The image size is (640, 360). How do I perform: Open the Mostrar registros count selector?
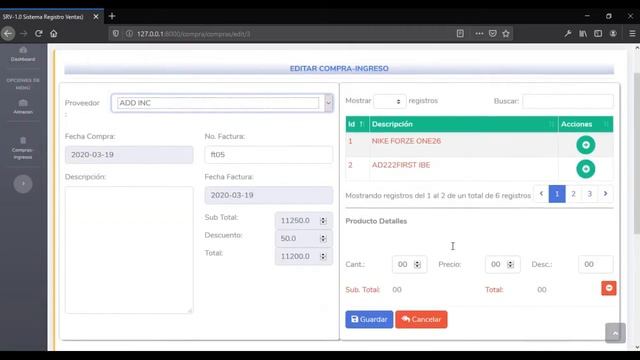pyautogui.click(x=389, y=101)
